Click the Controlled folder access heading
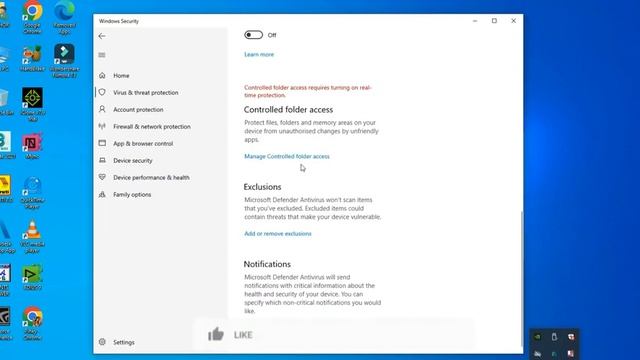This screenshot has width=640, height=360. tap(288, 110)
